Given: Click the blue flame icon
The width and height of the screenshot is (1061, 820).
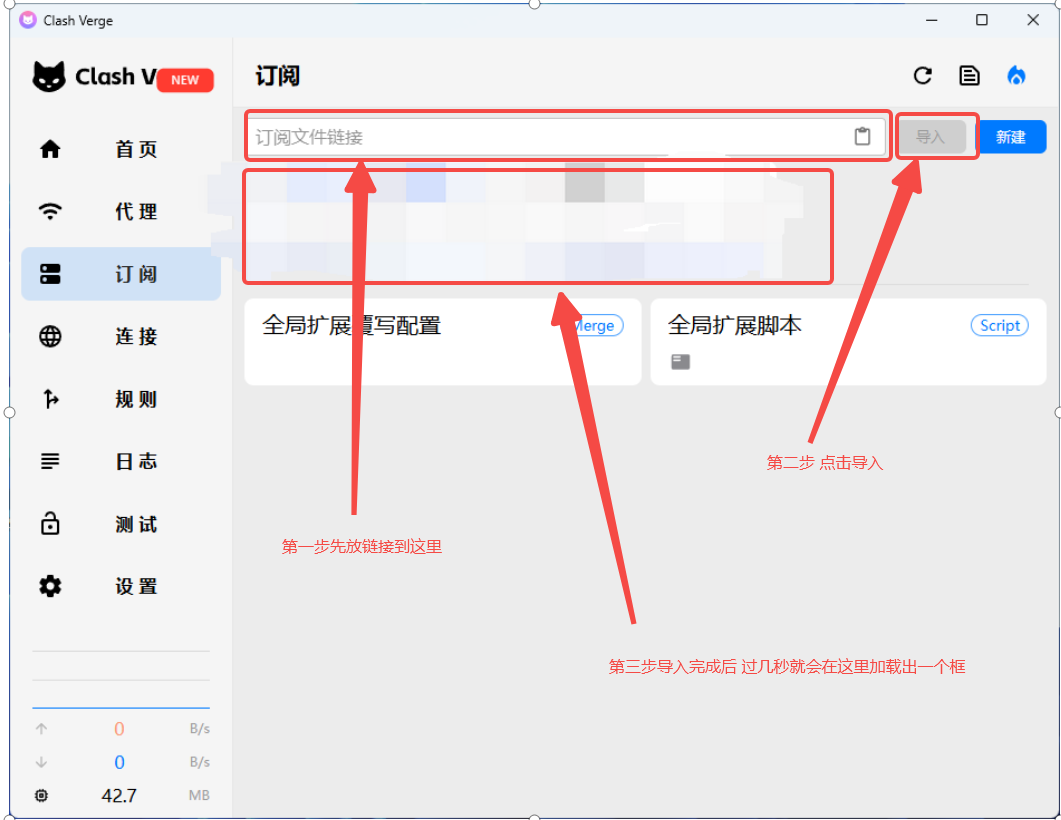Looking at the screenshot, I should 1016,76.
